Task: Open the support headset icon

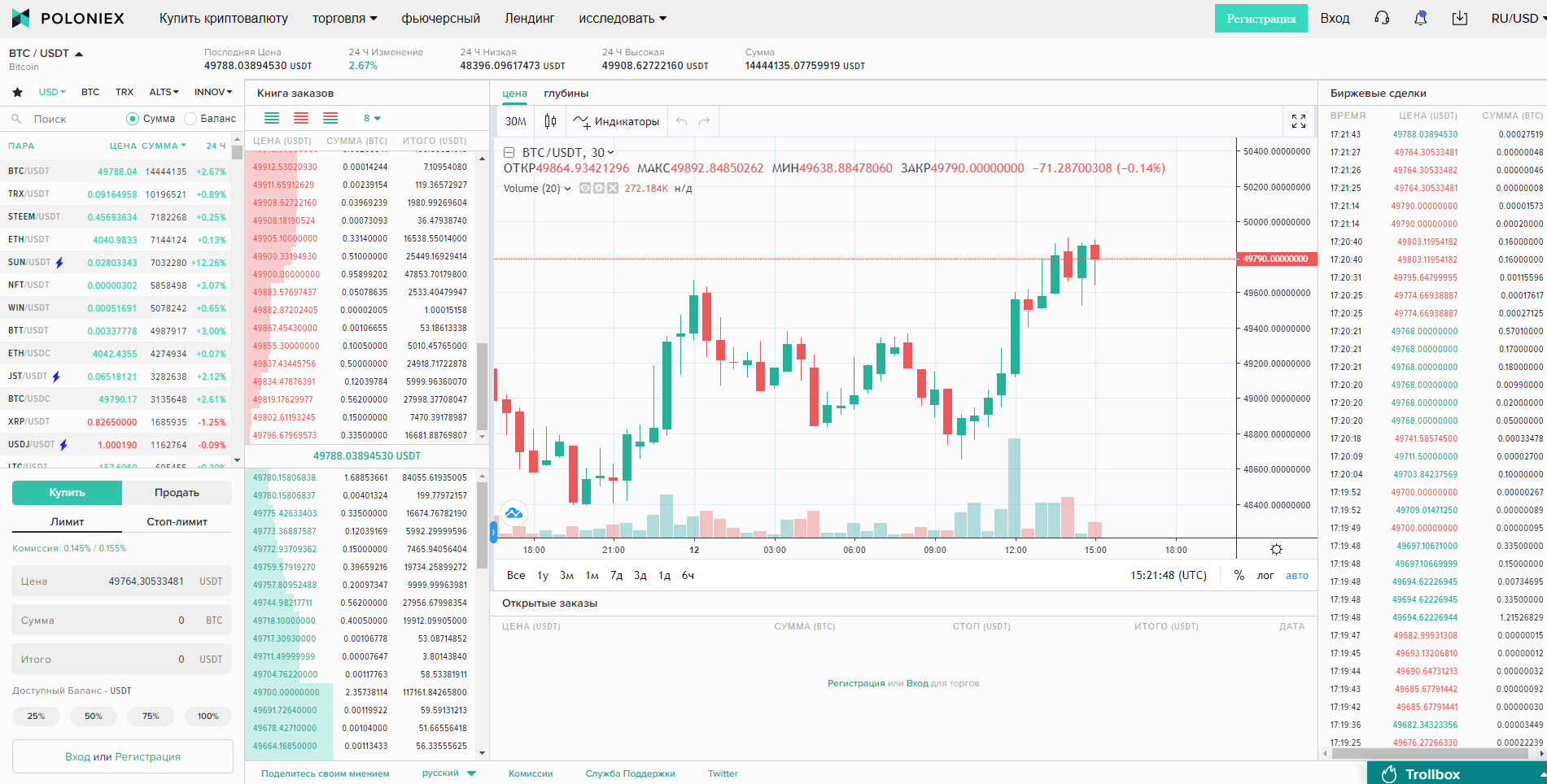Action: (1382, 18)
